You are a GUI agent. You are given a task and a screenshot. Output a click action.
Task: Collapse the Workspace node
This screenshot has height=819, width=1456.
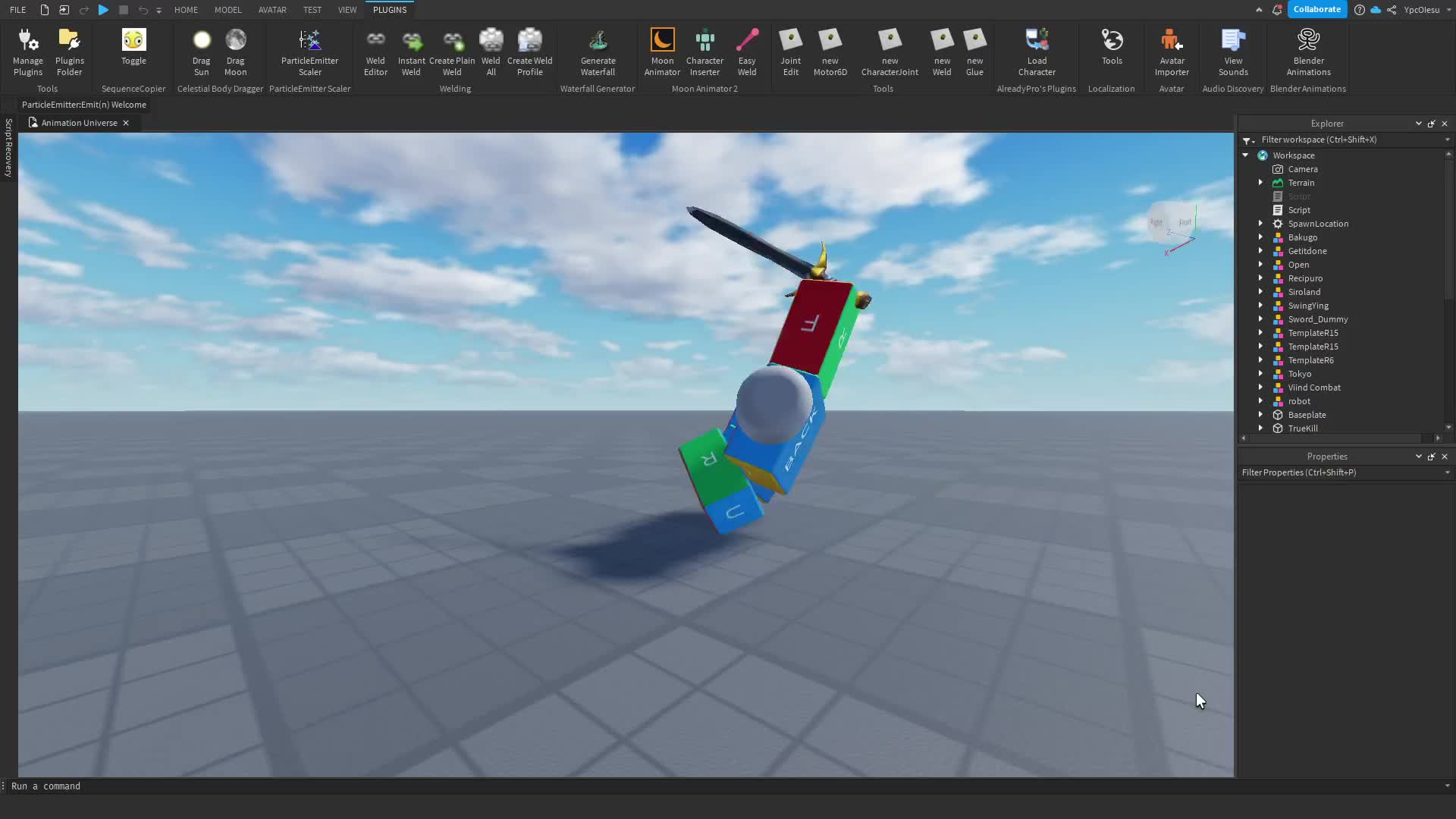tap(1245, 155)
